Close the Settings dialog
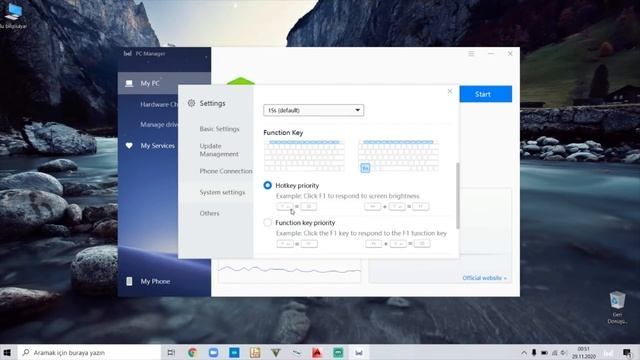640x360 pixels. coord(450,91)
